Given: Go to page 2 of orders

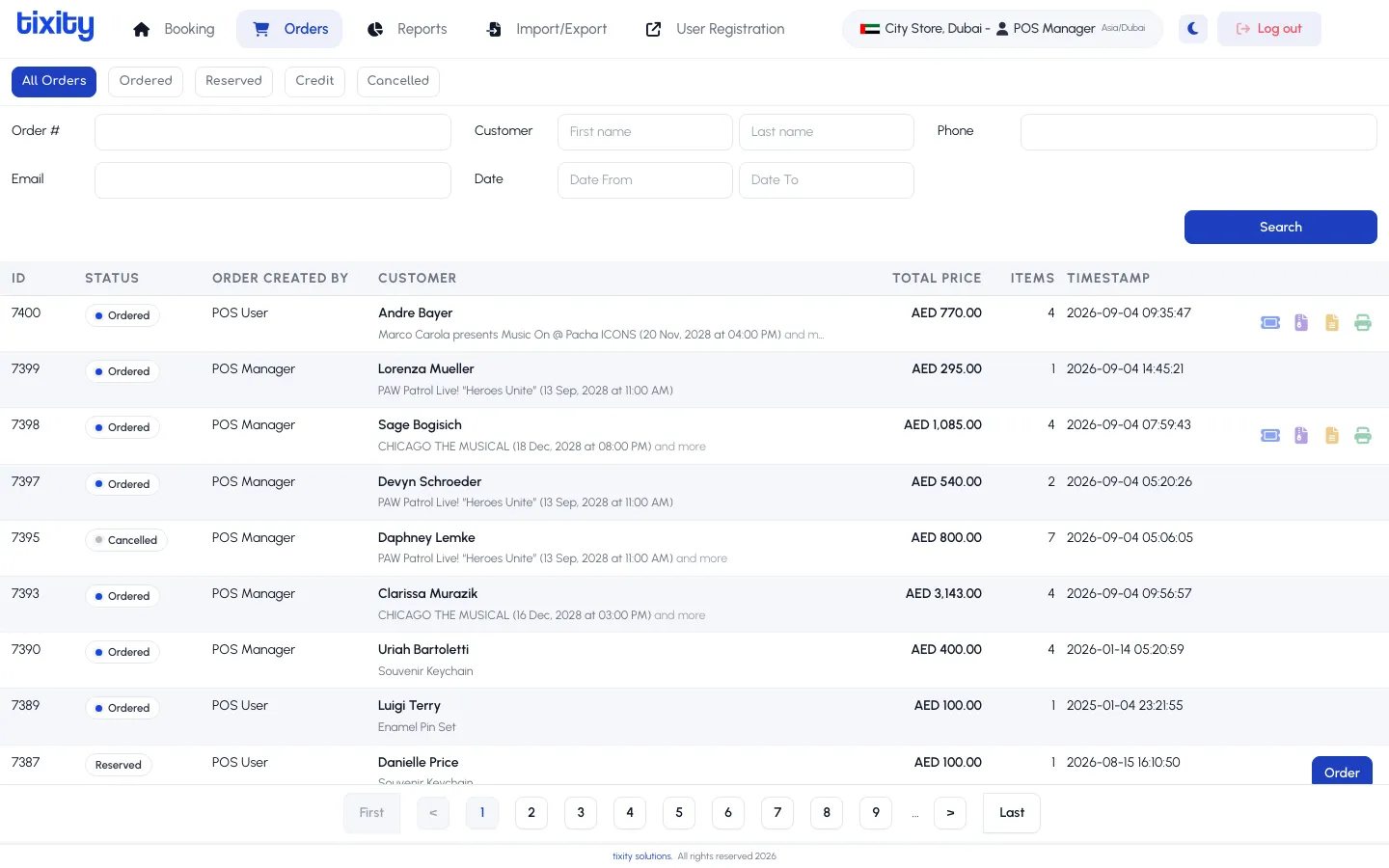Looking at the screenshot, I should 531,813.
